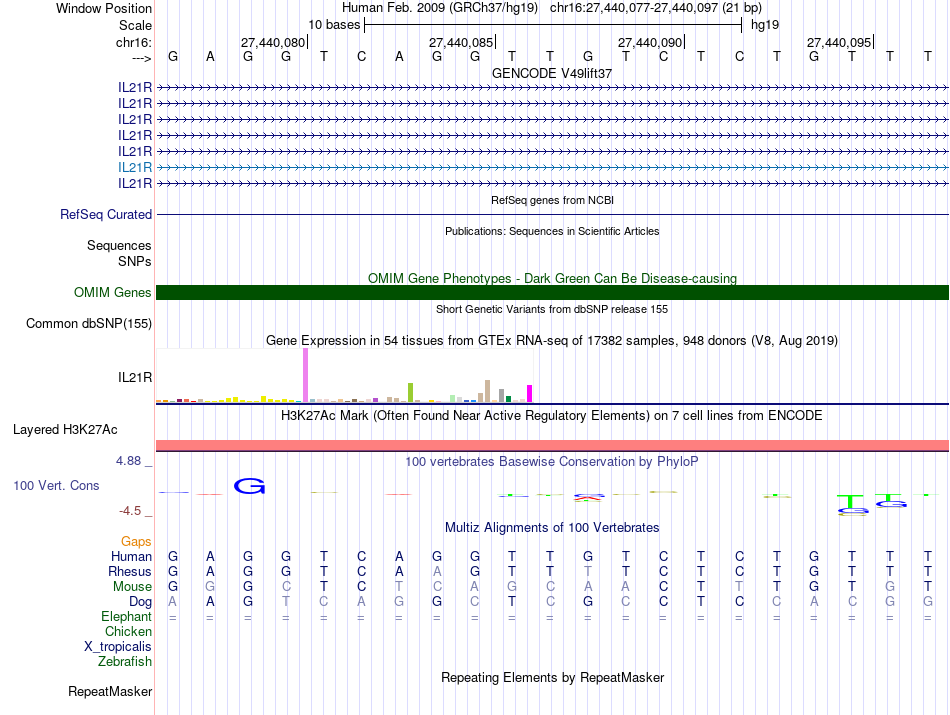Open the GENCODE V49lift37 track title
The width and height of the screenshot is (950, 715).
(552, 73)
